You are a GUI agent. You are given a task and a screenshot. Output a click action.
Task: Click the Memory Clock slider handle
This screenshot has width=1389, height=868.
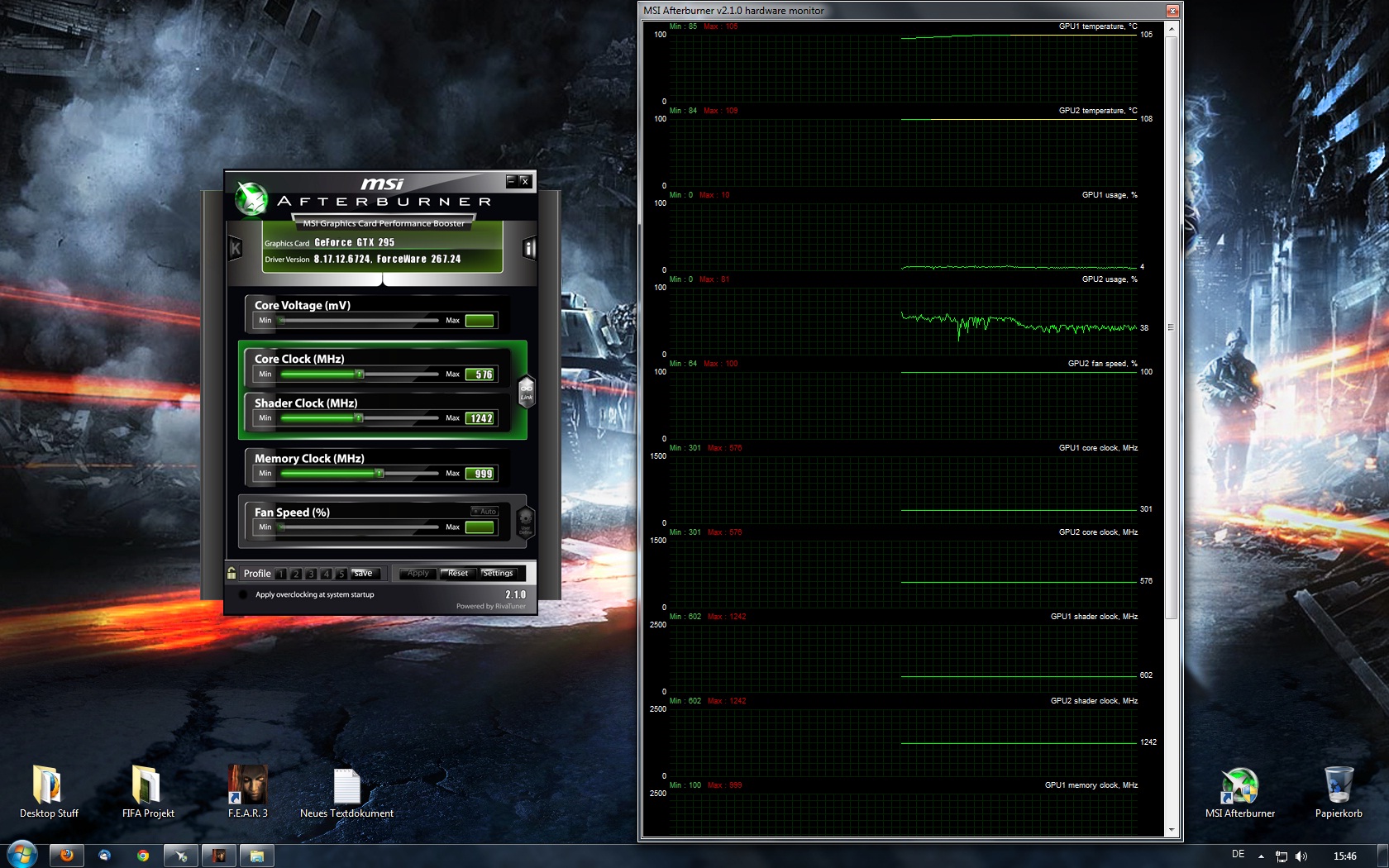[x=379, y=474]
